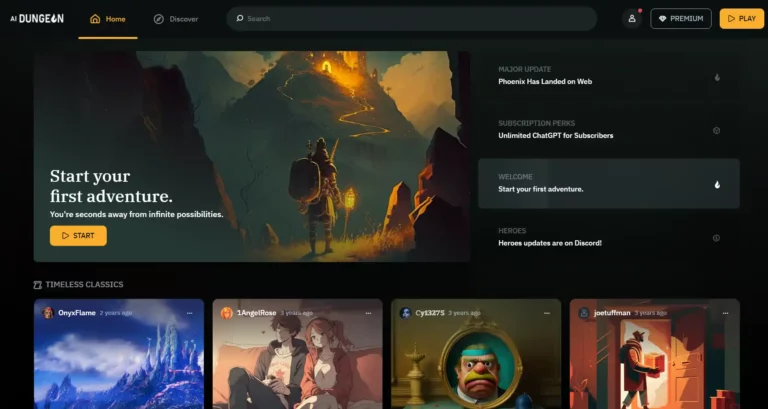This screenshot has width=768, height=409.
Task: Open OnyxFlame username link
Action: coord(76,313)
